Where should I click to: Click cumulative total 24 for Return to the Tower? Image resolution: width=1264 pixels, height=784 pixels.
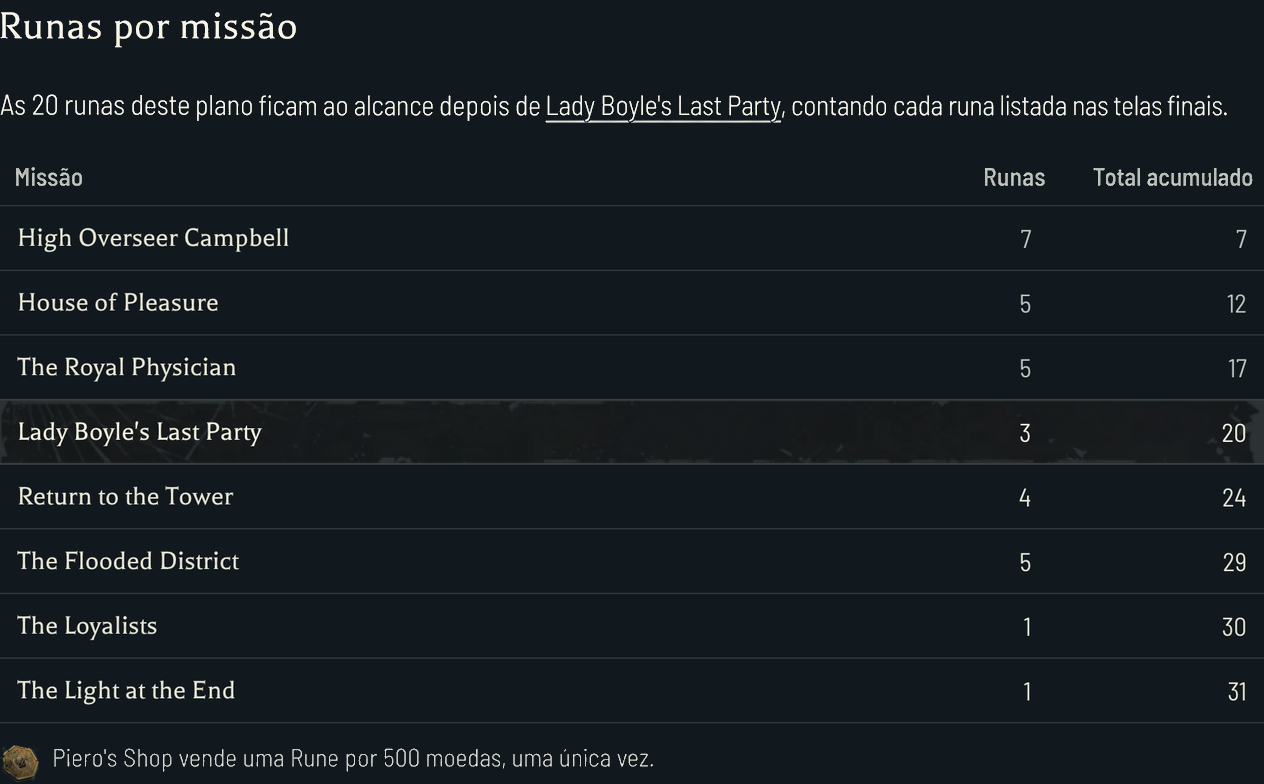(1234, 498)
